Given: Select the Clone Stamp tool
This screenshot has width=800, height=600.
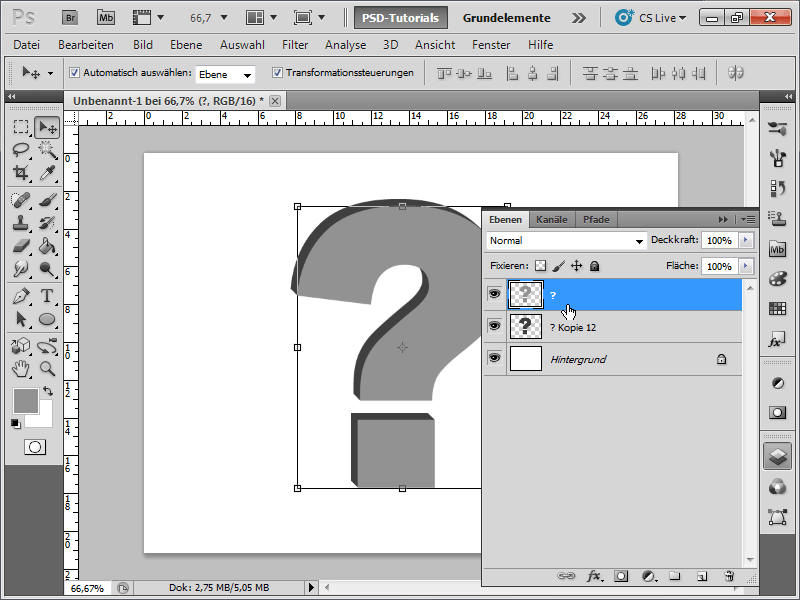Looking at the screenshot, I should pos(21,223).
